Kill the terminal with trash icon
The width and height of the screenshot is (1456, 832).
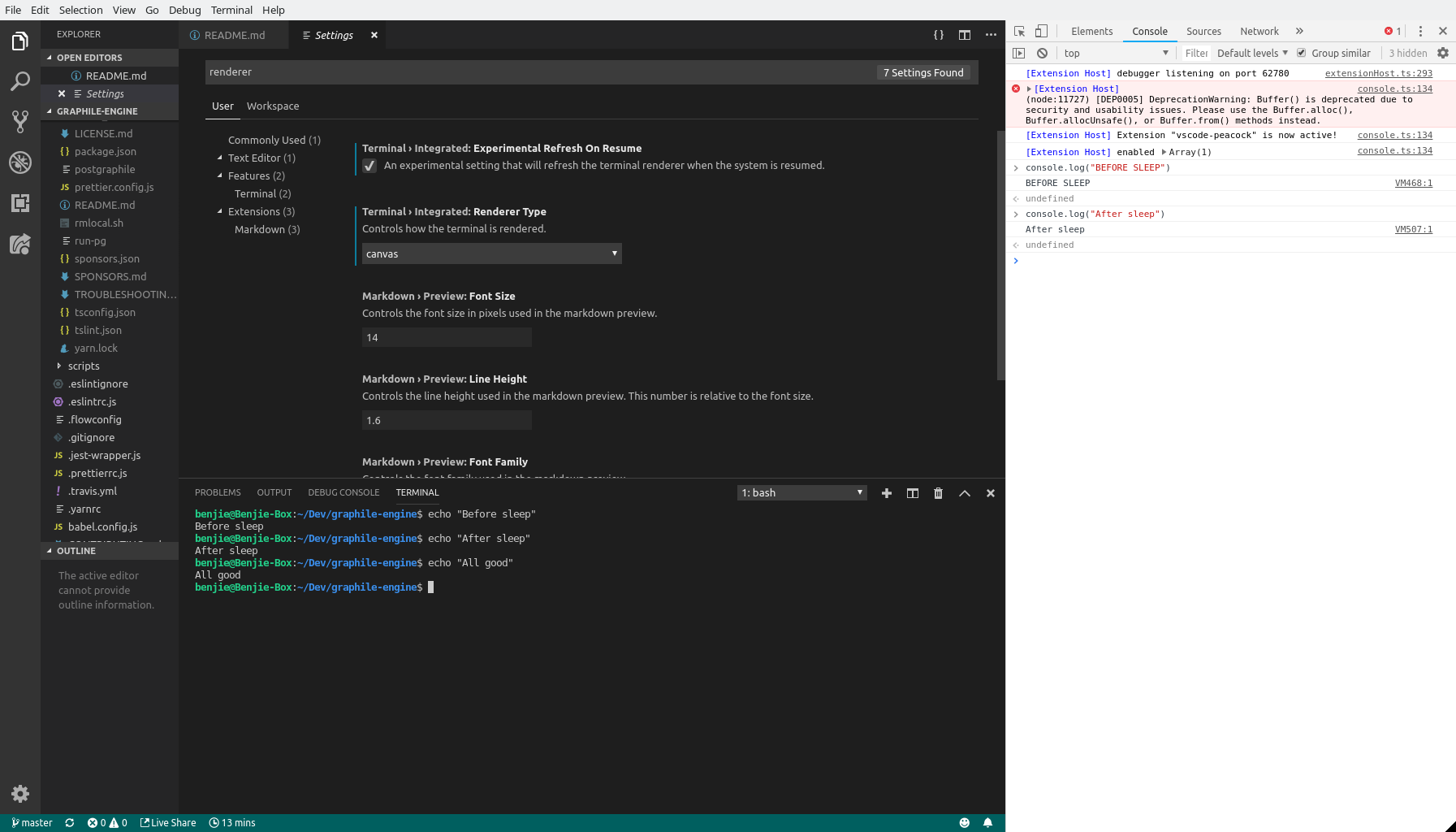point(939,493)
